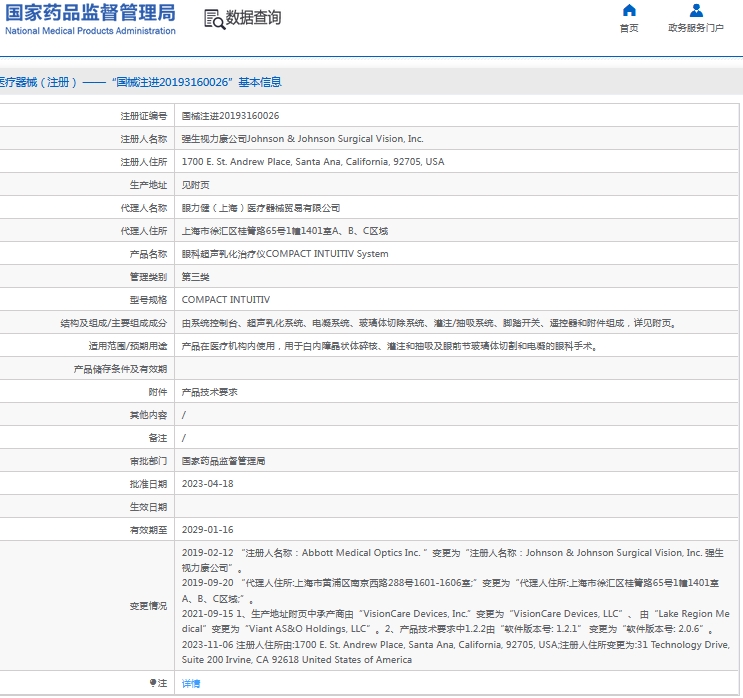
Task: Select the 生效日期 label cell
Action: [148, 507]
